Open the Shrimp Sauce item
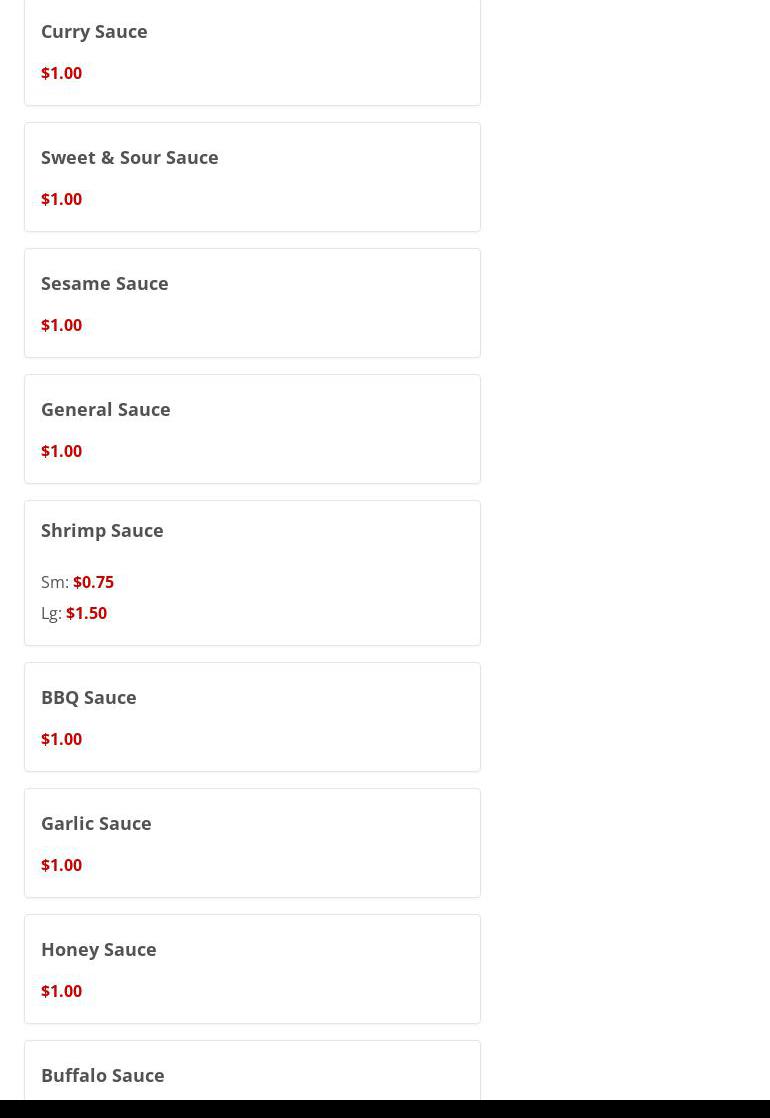 click(x=252, y=573)
